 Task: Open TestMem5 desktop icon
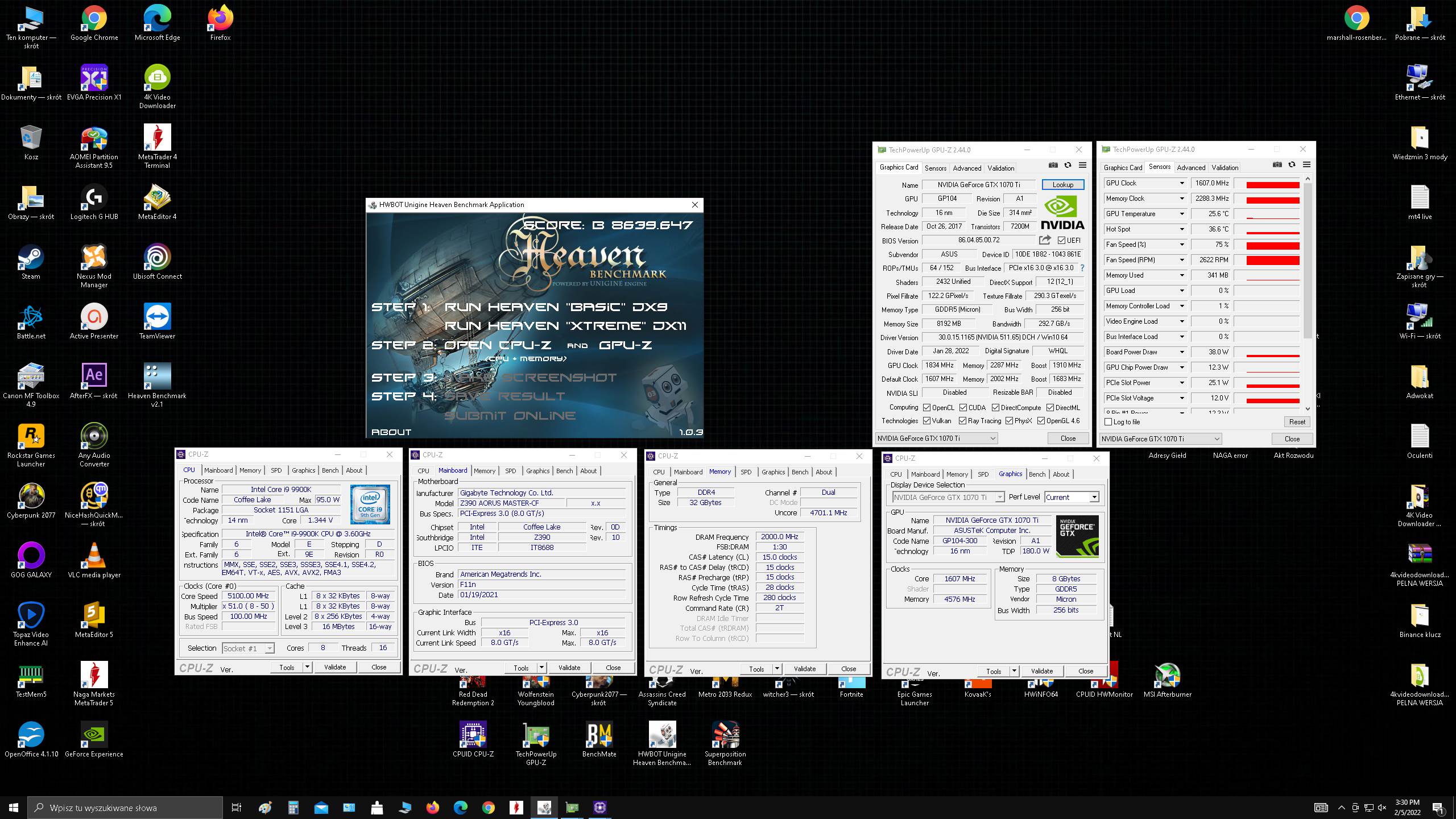pos(31,680)
